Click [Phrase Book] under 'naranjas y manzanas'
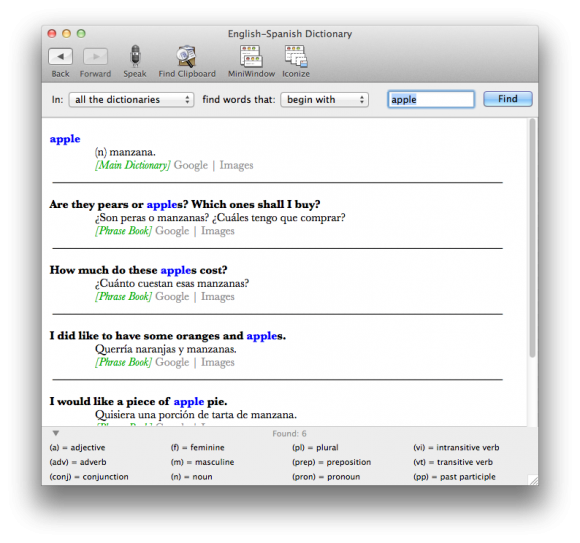This screenshot has height=543, width=580. (123, 362)
